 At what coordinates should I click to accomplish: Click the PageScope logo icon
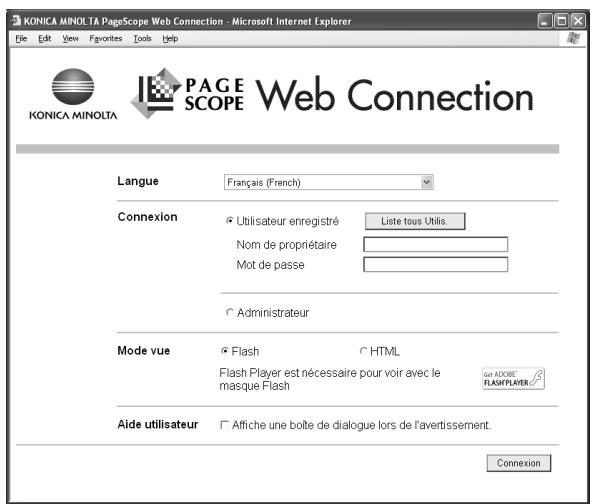coord(156,93)
